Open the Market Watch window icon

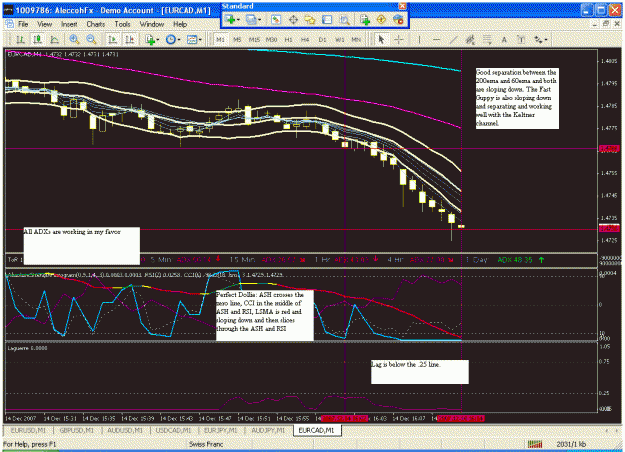coord(276,20)
